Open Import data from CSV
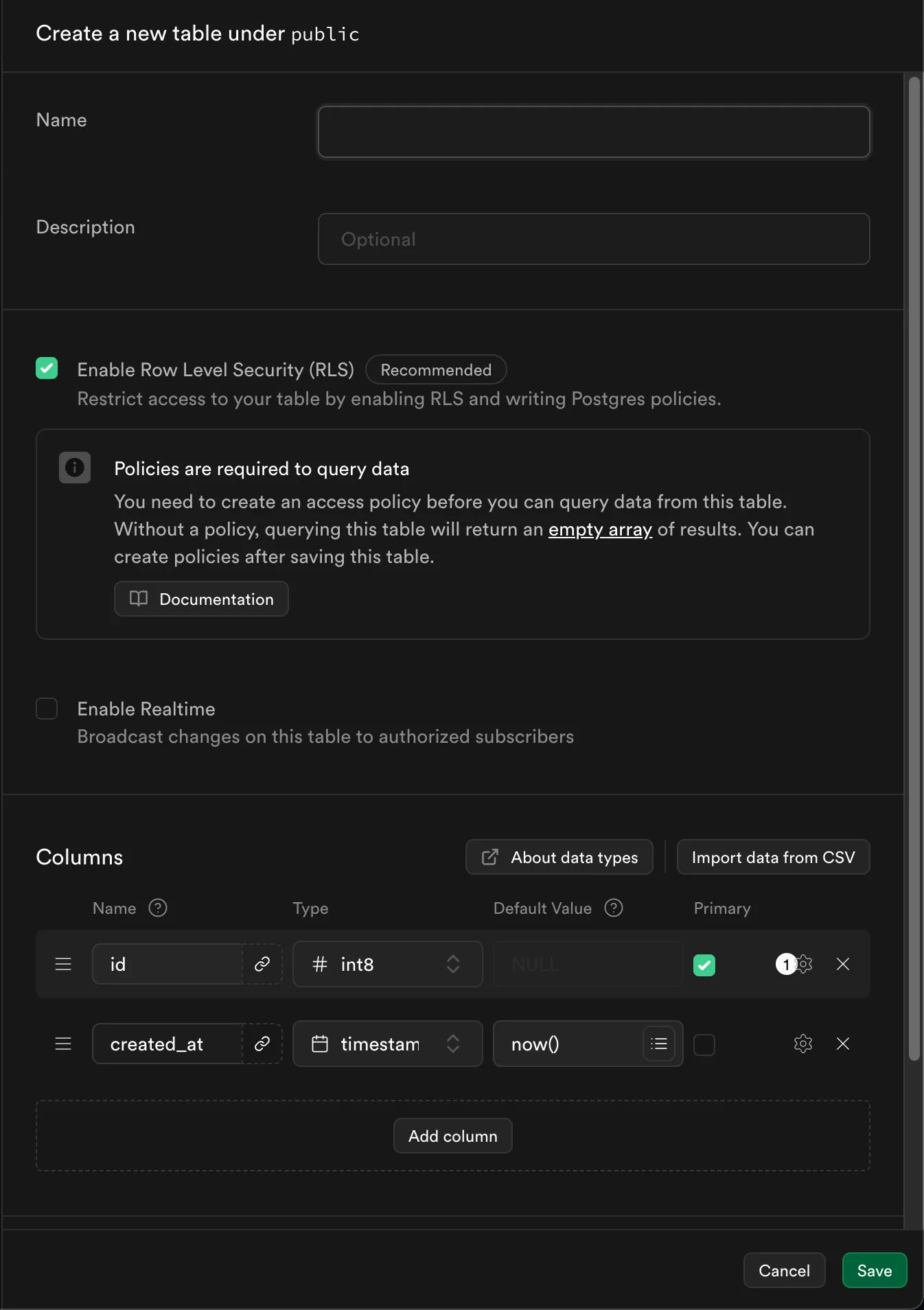 (773, 857)
